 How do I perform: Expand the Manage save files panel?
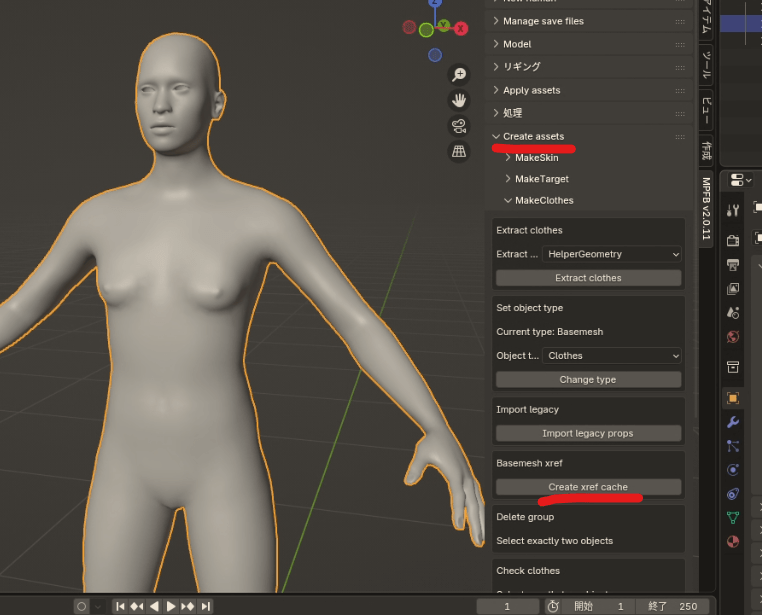pyautogui.click(x=542, y=21)
